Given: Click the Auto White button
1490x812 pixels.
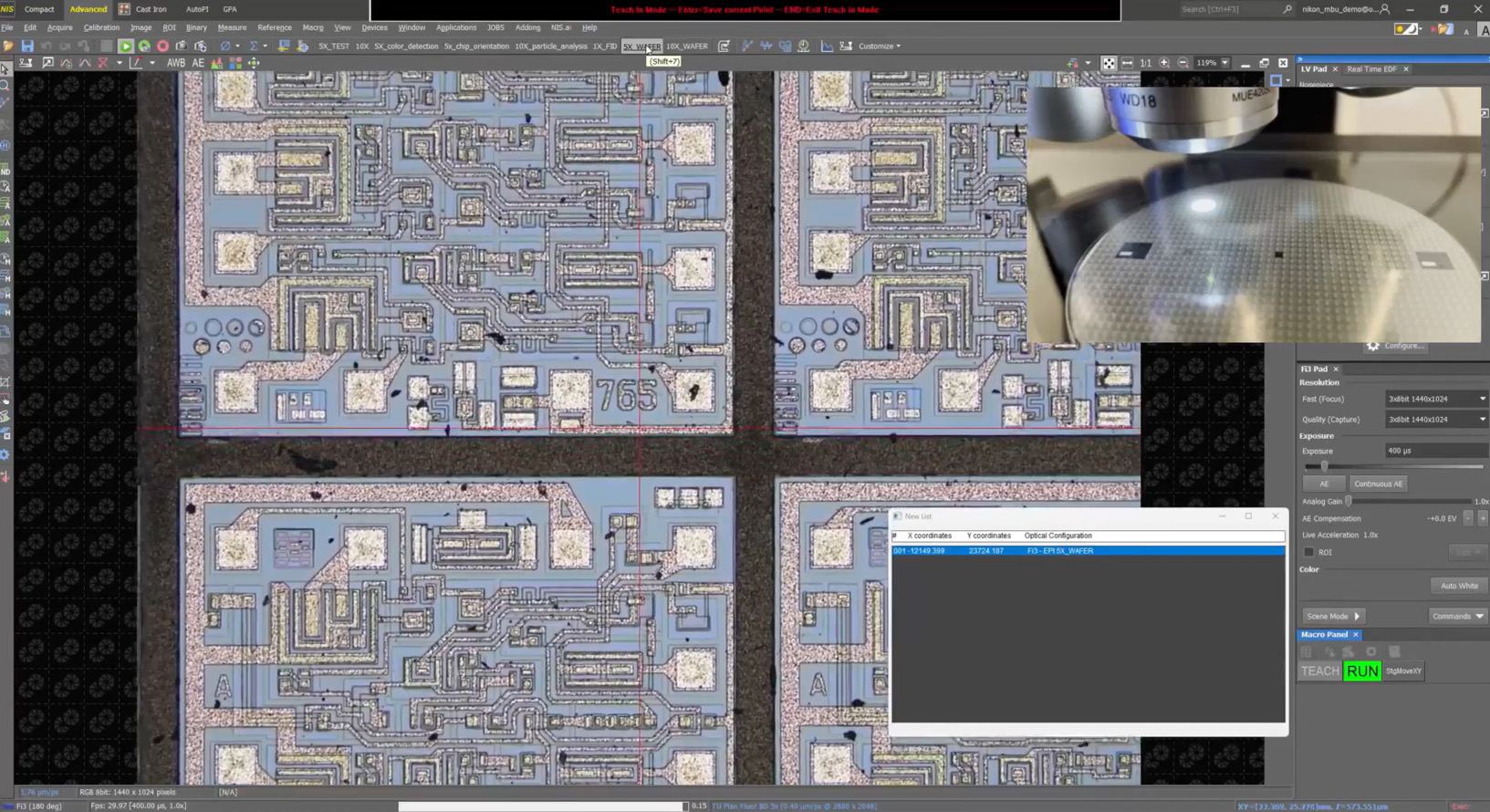Looking at the screenshot, I should 1458,586.
